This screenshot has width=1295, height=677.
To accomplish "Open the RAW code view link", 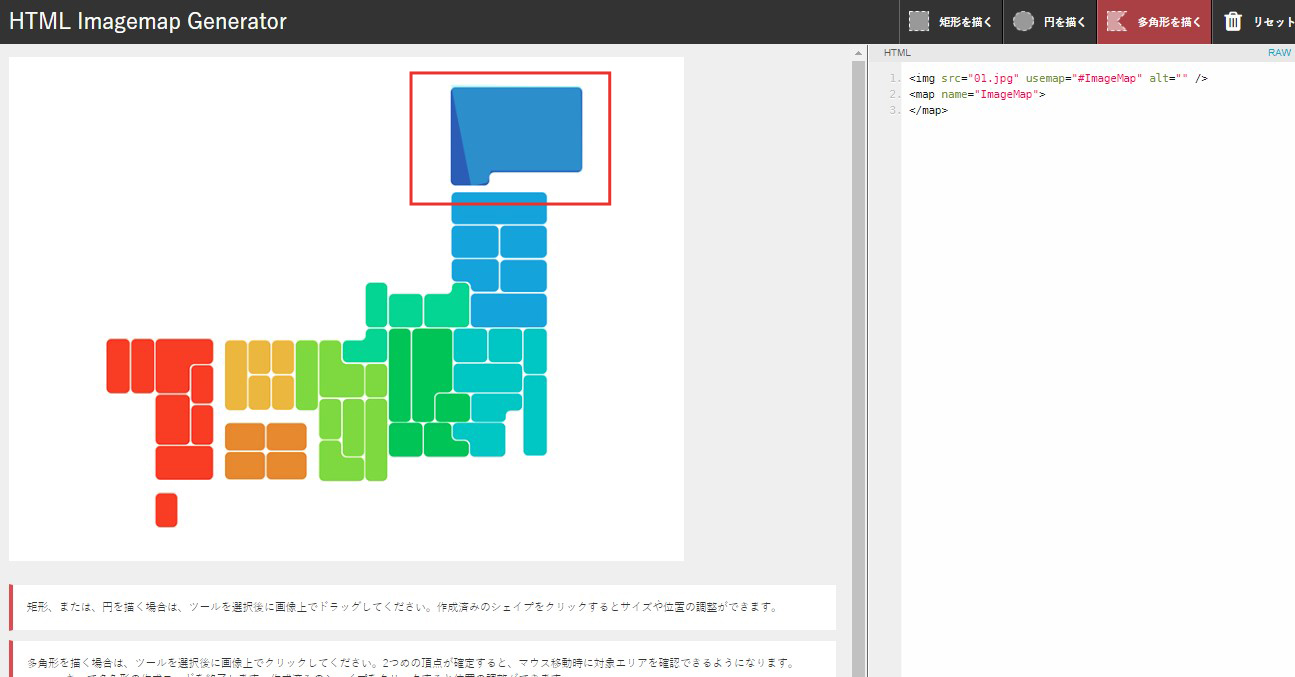I will tap(1279, 52).
